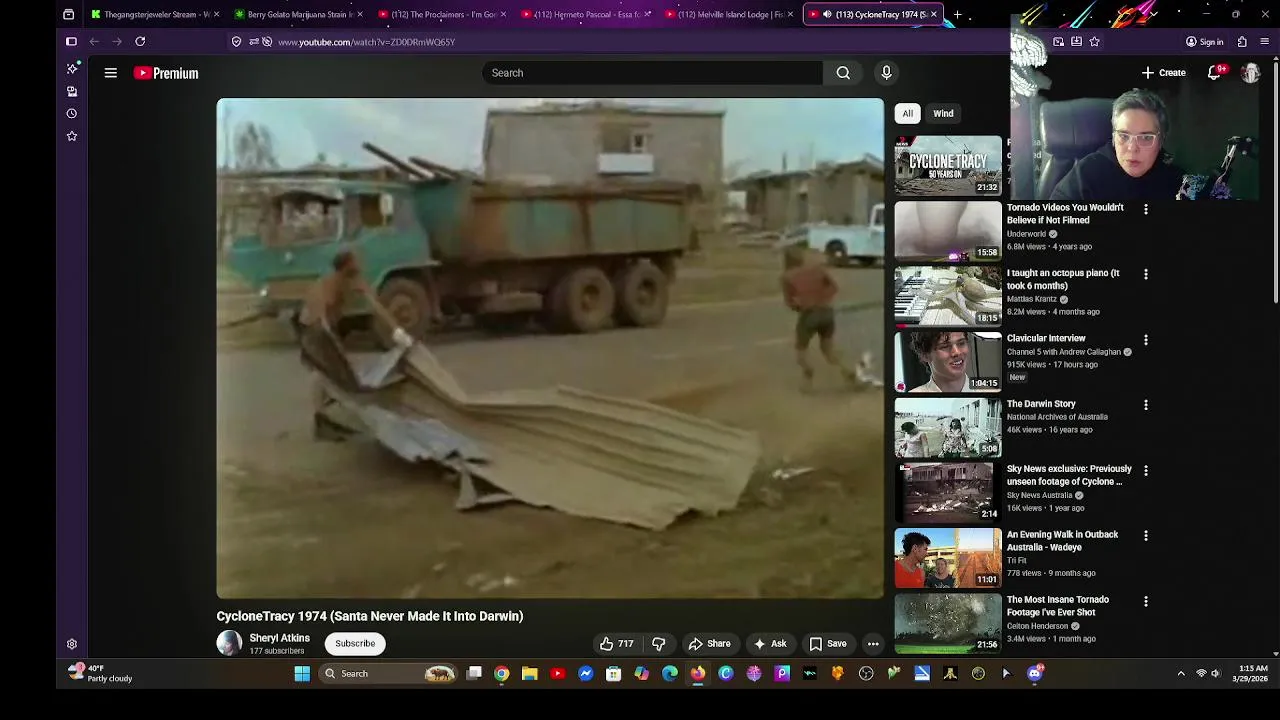Open the browser application menu
1280x720 pixels.
click(x=1265, y=41)
